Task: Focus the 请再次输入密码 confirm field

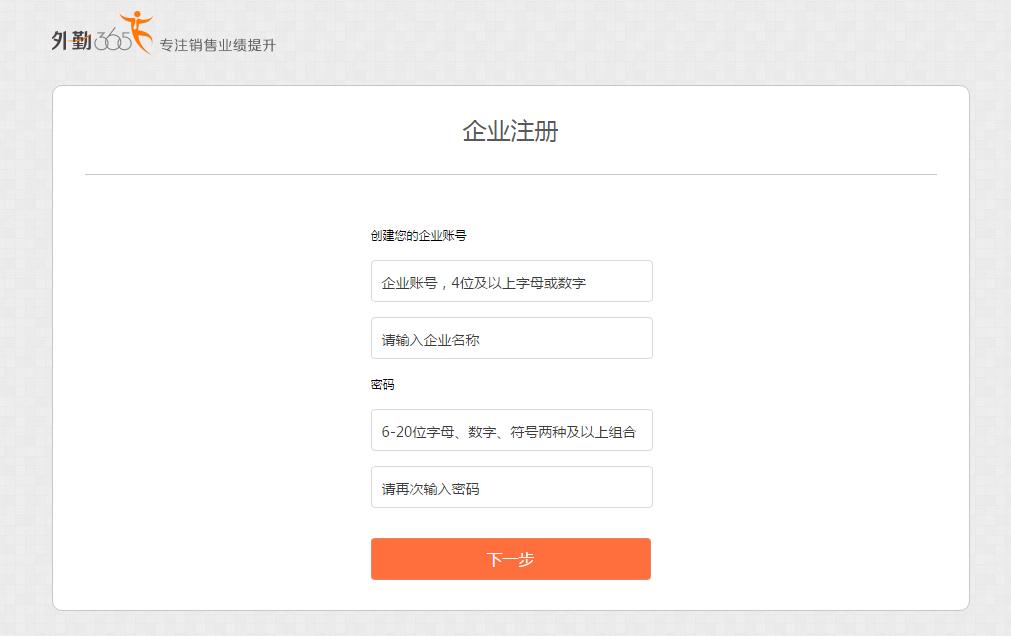Action: 511,488
